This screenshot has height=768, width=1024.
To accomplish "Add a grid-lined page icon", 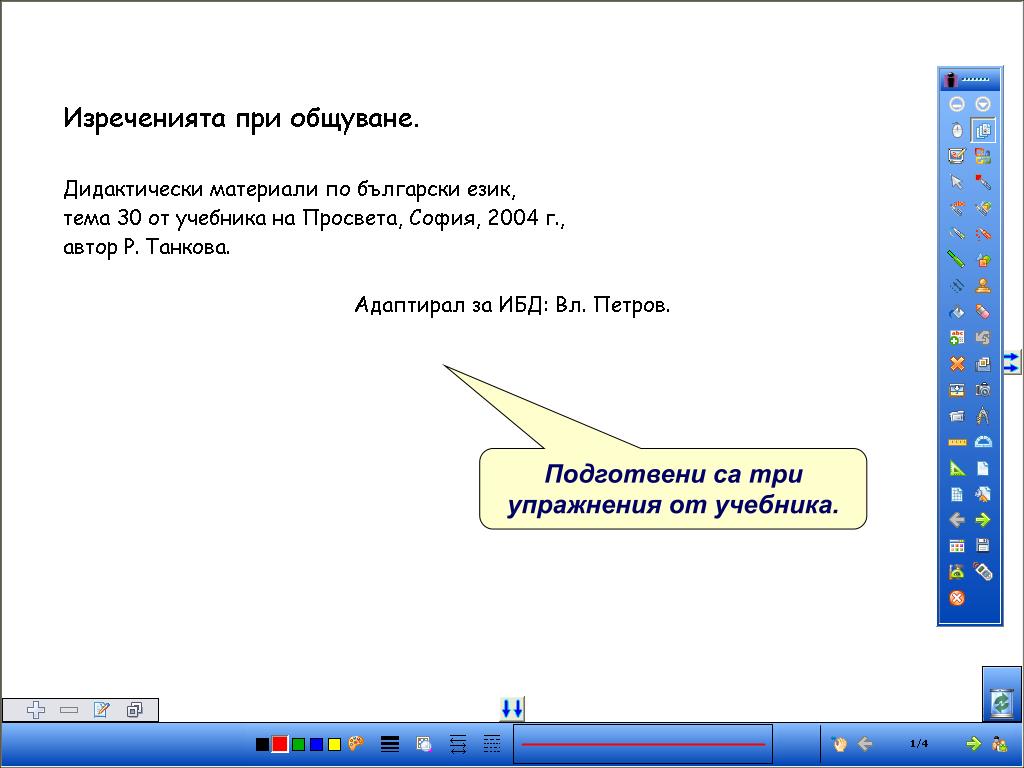I will 957,494.
